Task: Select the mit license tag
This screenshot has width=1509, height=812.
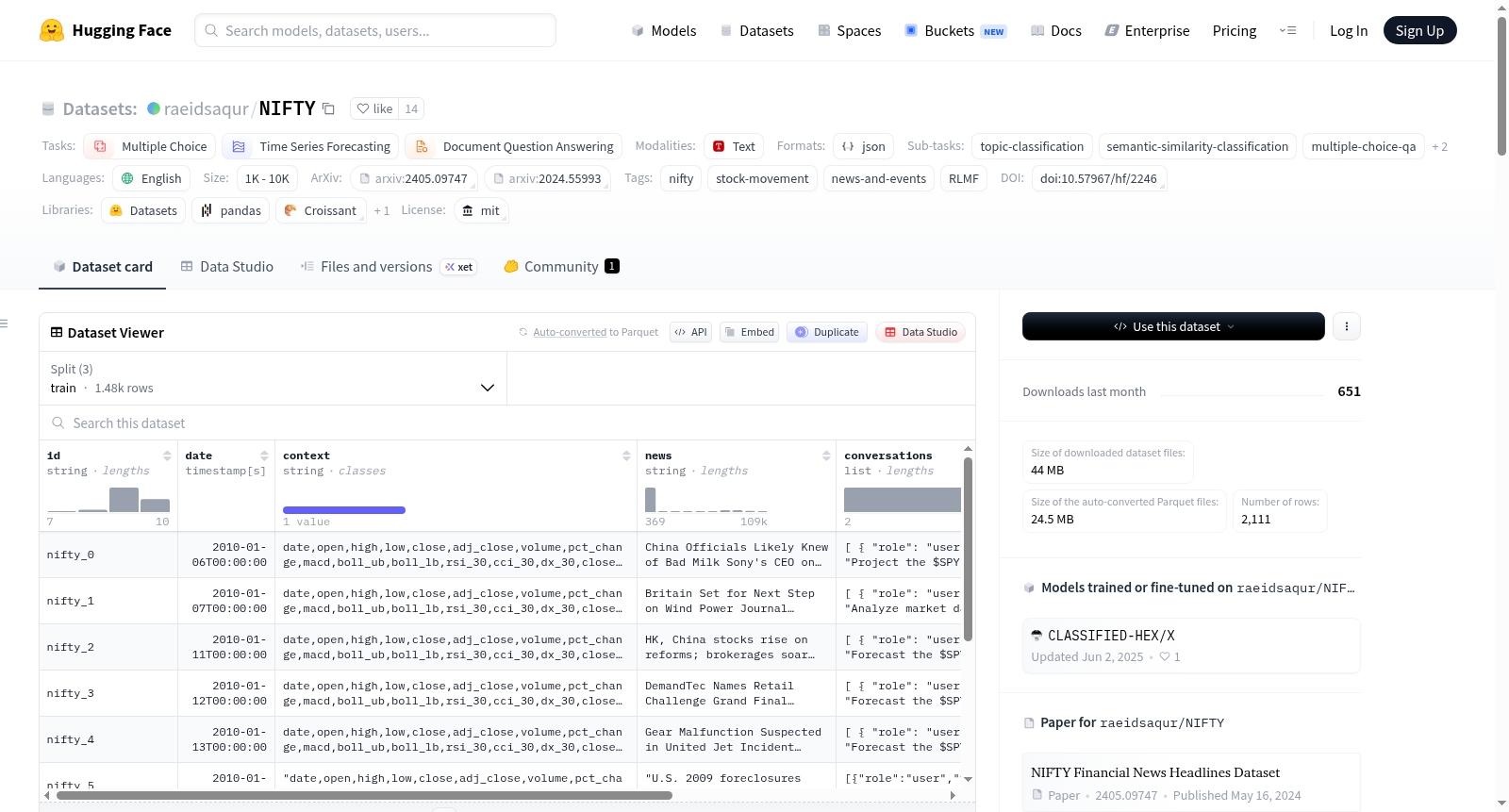Action: coord(481,210)
